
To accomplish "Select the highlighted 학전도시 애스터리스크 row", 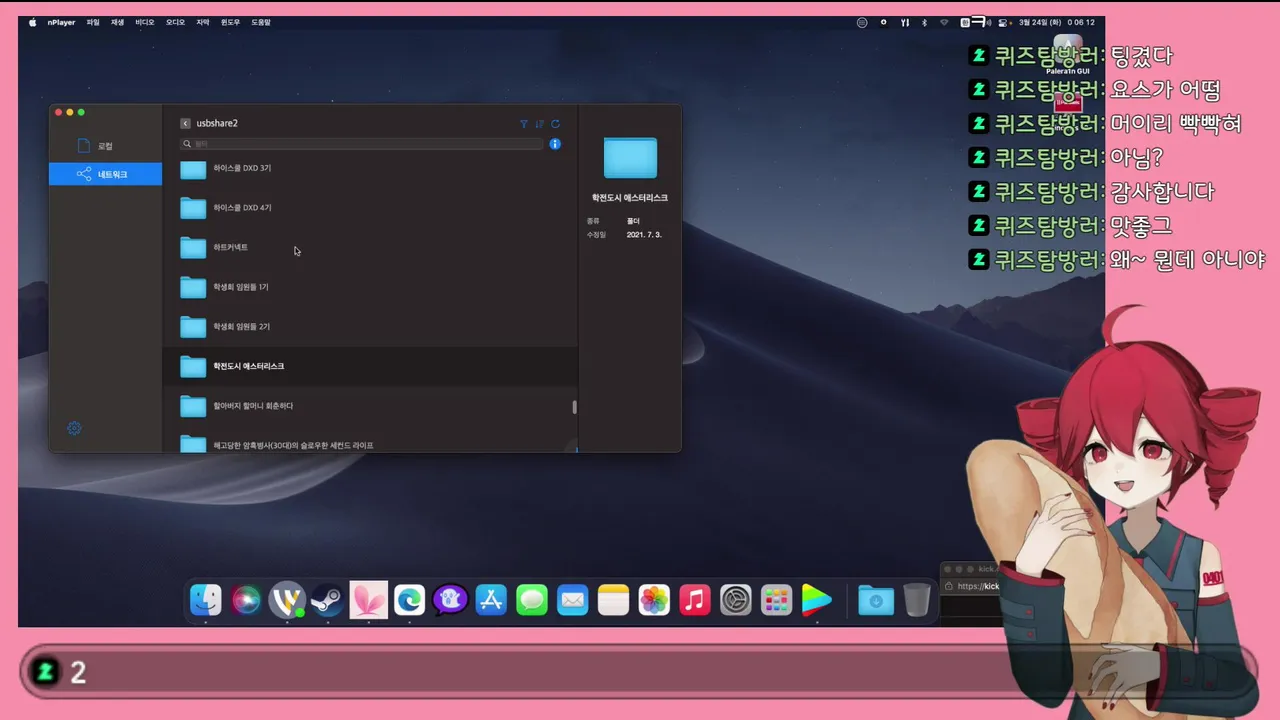I will tap(370, 366).
